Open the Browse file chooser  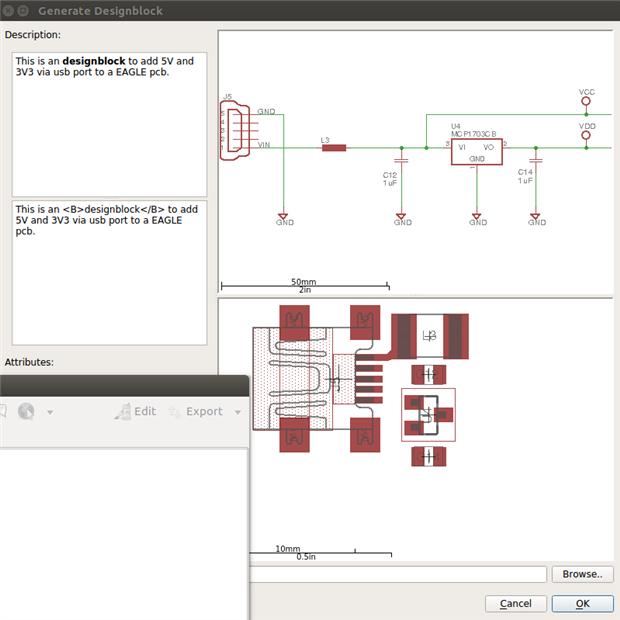(x=581, y=574)
